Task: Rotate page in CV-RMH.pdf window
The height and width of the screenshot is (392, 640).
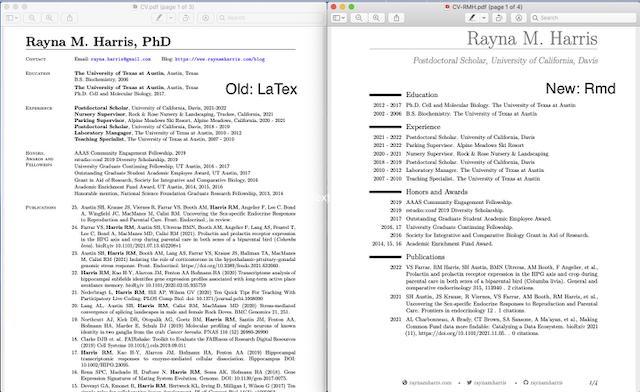Action: 499,18
